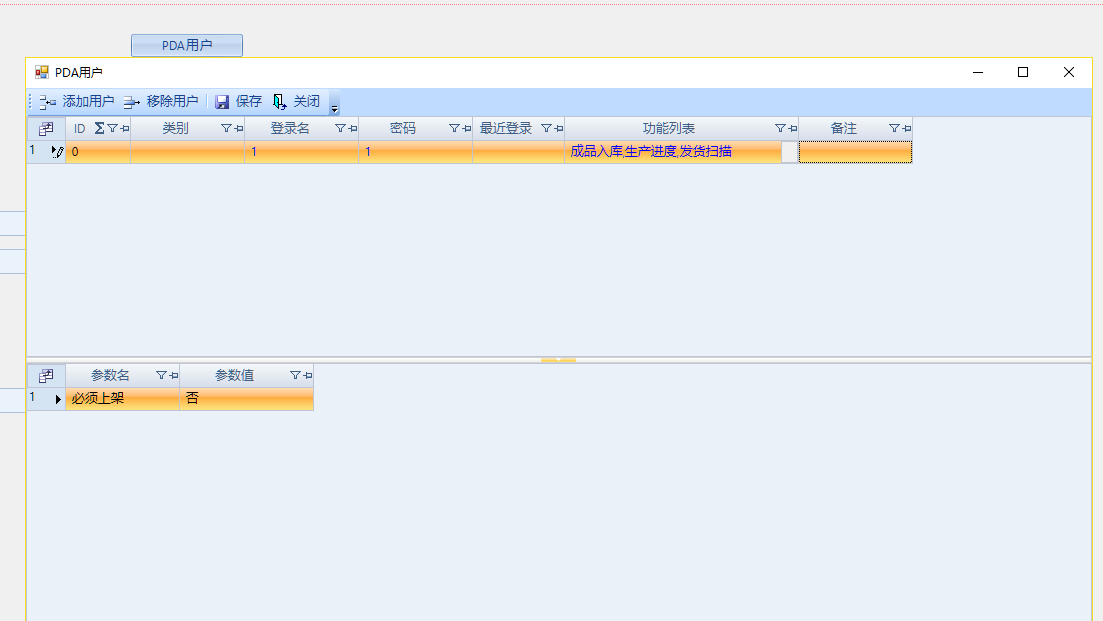Click the field chooser icon of the upper grid

point(46,129)
